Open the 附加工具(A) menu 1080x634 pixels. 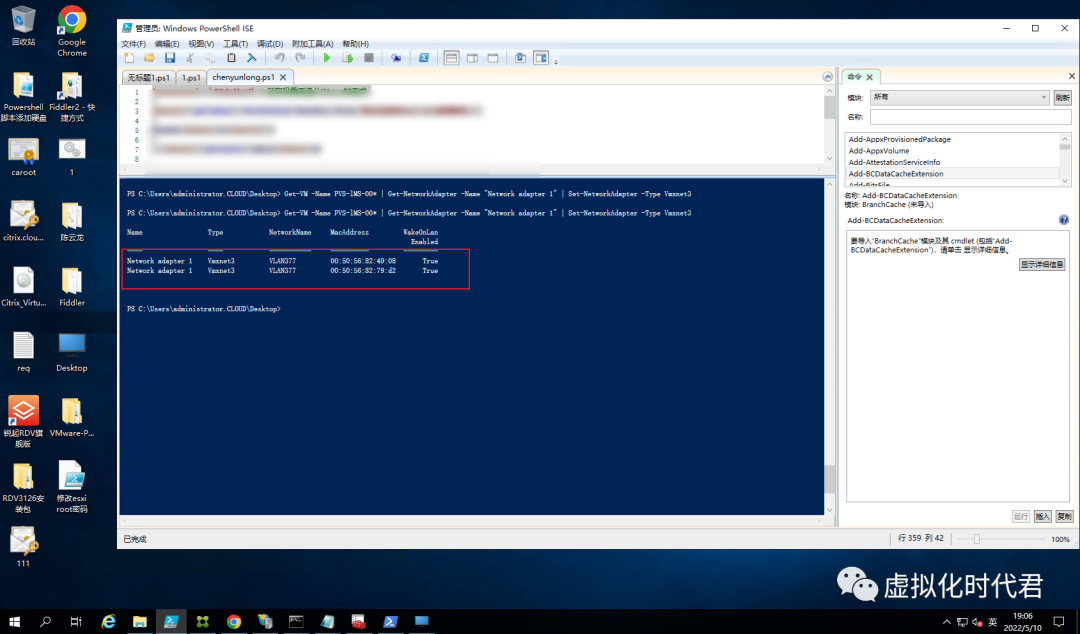313,43
